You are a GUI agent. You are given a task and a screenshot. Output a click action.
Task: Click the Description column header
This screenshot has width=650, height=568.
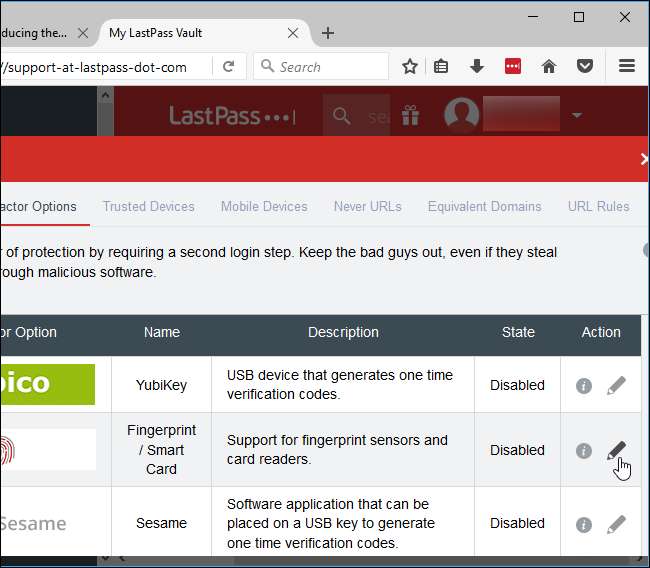click(x=343, y=332)
